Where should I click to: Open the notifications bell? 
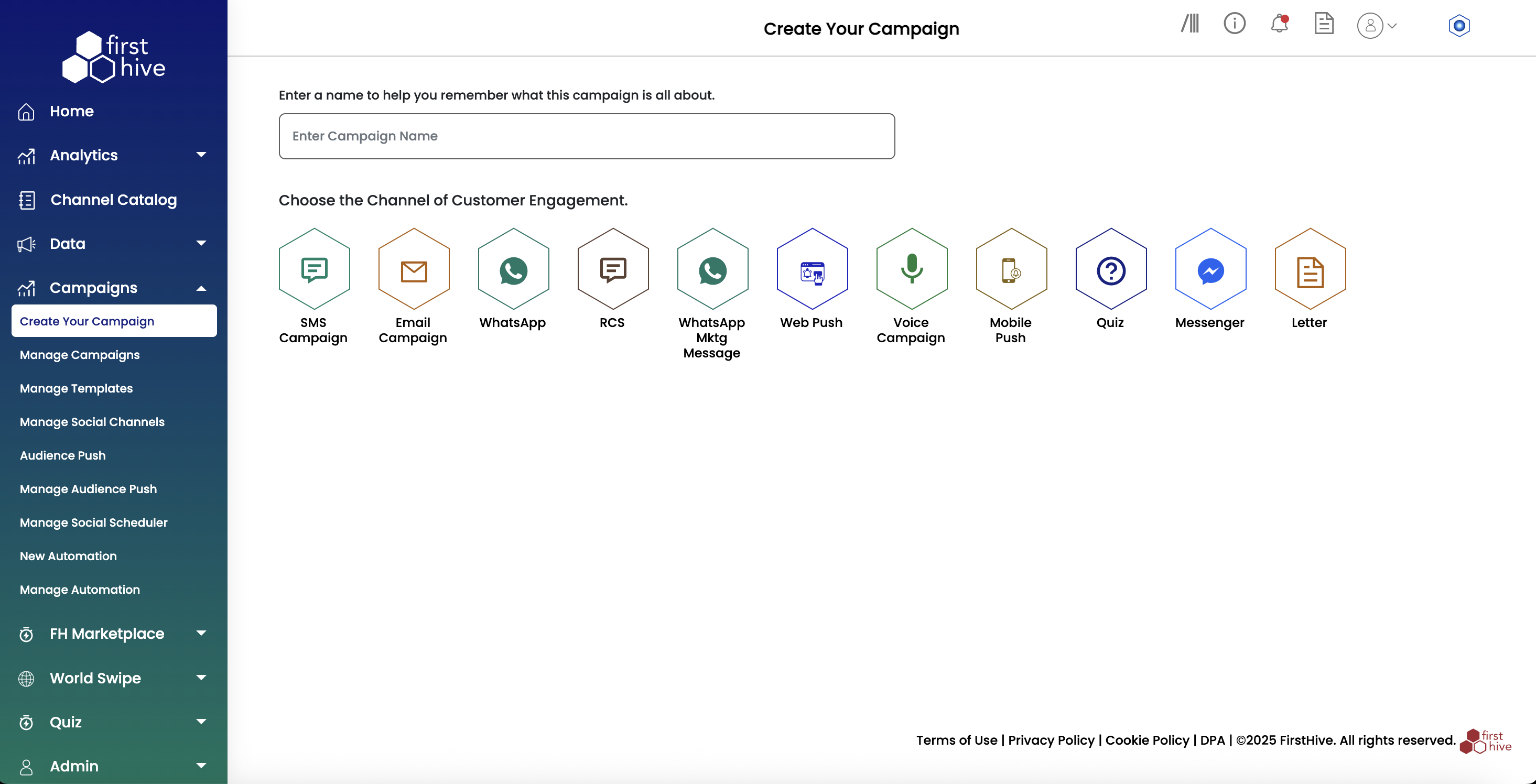(1280, 24)
